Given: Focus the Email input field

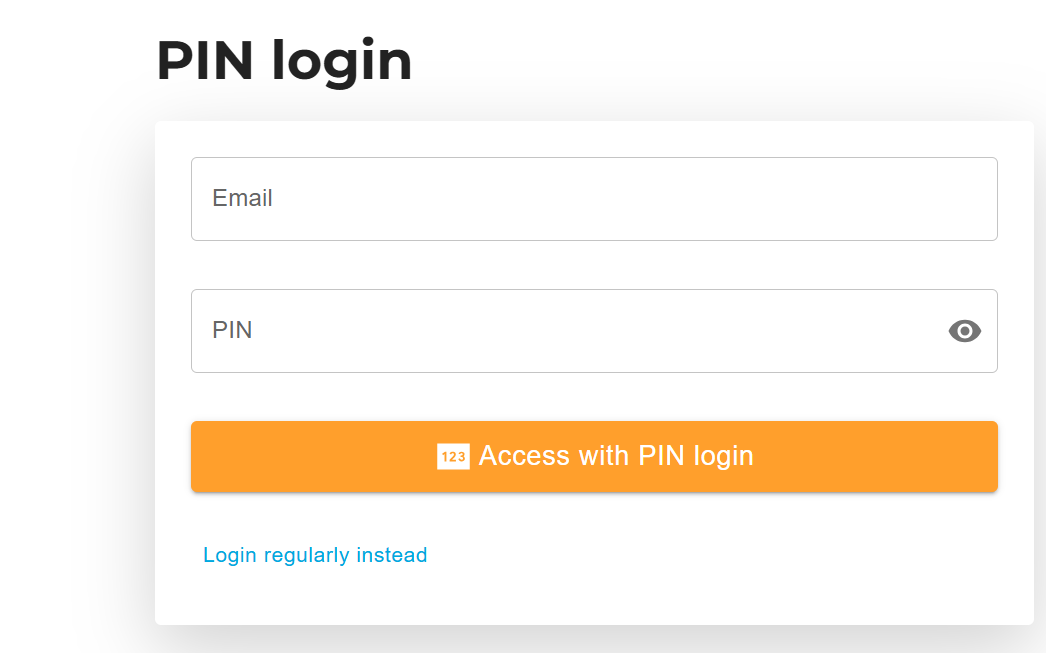Looking at the screenshot, I should tap(594, 199).
